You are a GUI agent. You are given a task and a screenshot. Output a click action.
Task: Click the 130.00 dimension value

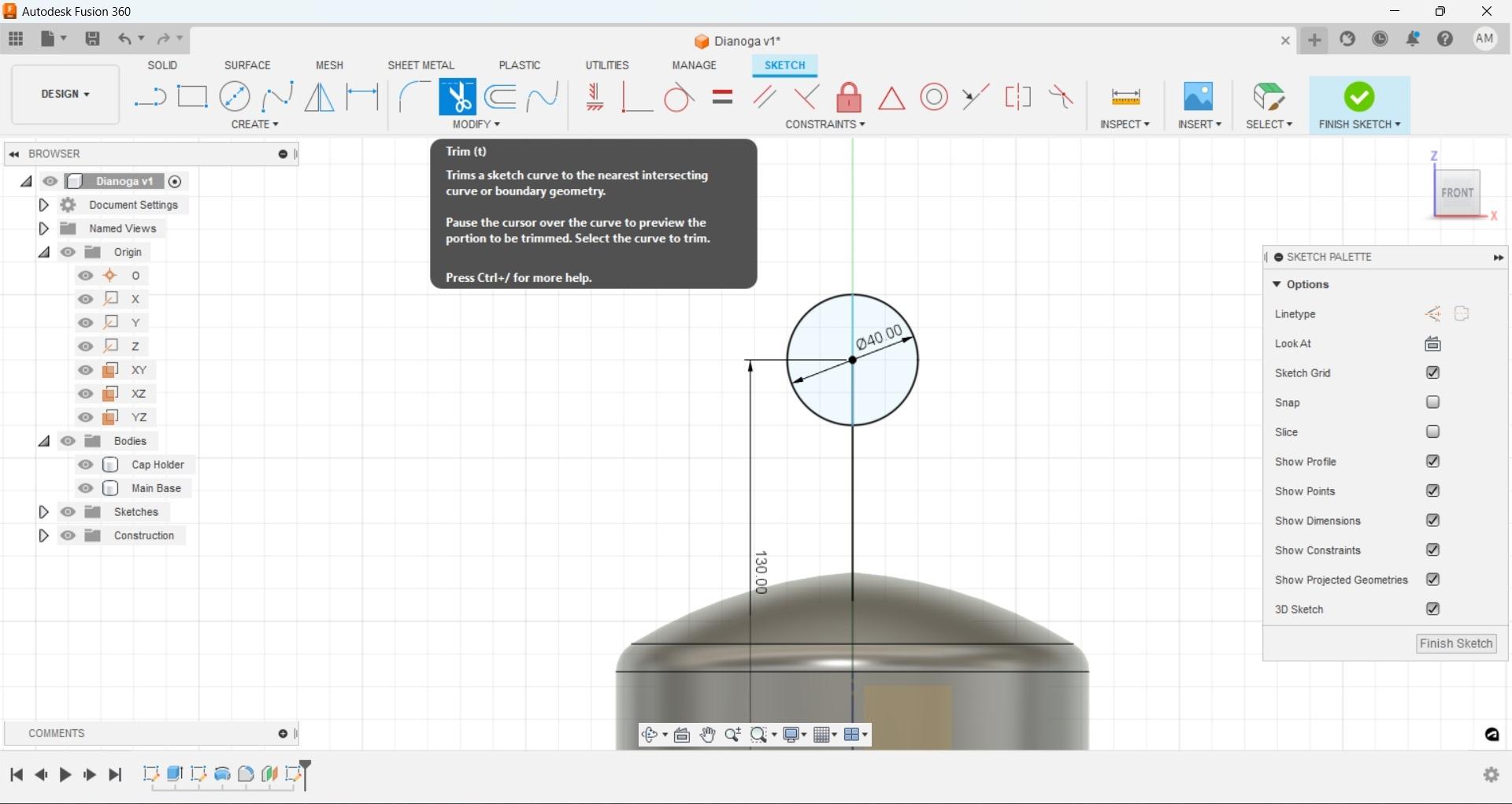click(x=761, y=572)
